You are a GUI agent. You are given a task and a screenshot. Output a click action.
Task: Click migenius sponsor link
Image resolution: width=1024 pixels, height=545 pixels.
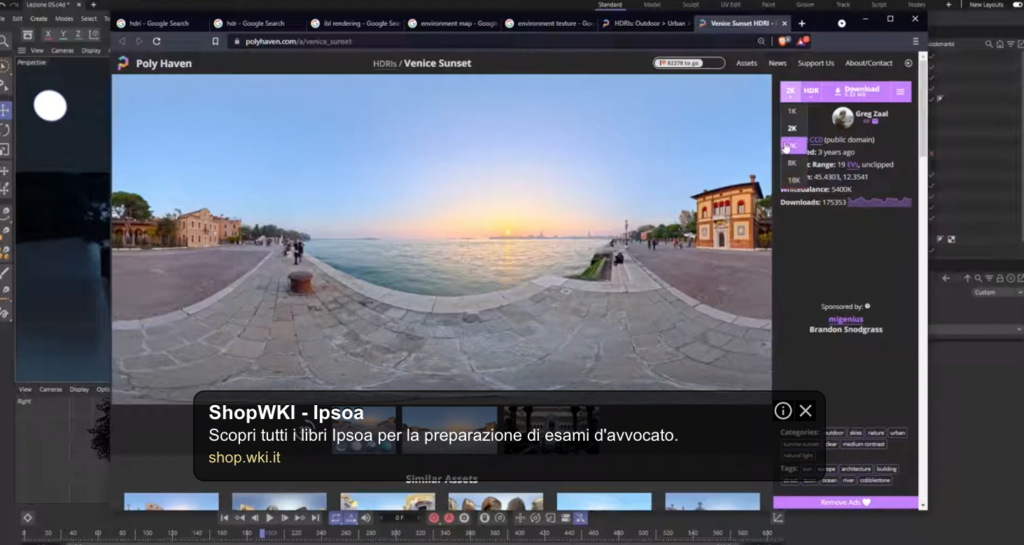[x=846, y=319]
